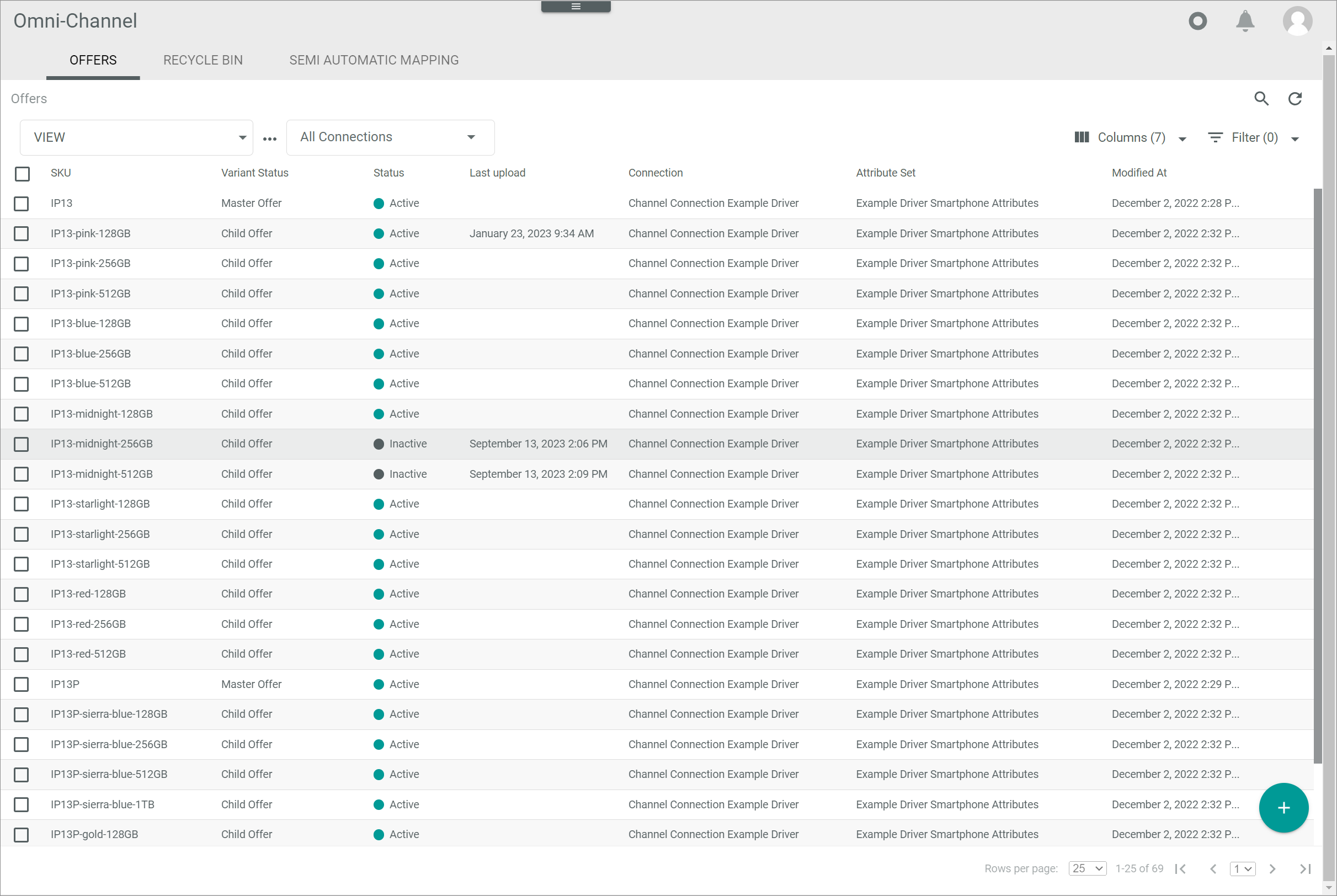Click Master Offer in the IP13P row

[252, 684]
